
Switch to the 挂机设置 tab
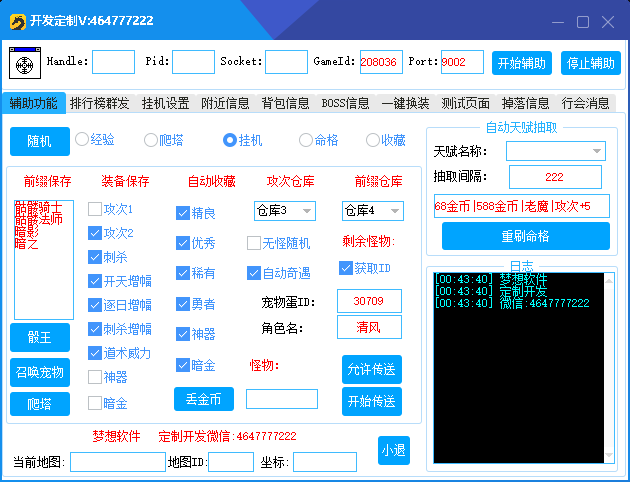165,103
